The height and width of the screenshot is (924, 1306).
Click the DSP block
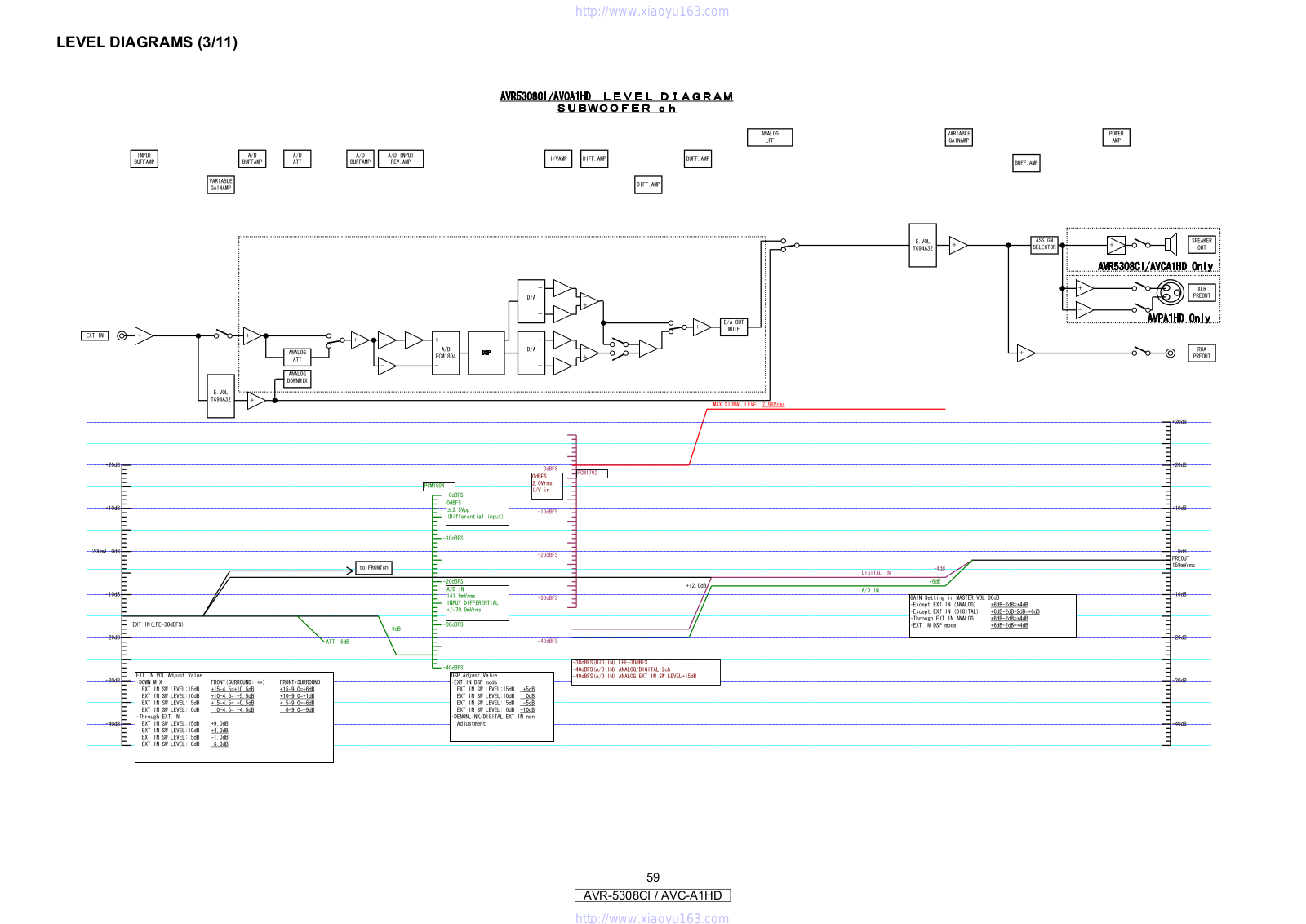[x=486, y=353]
